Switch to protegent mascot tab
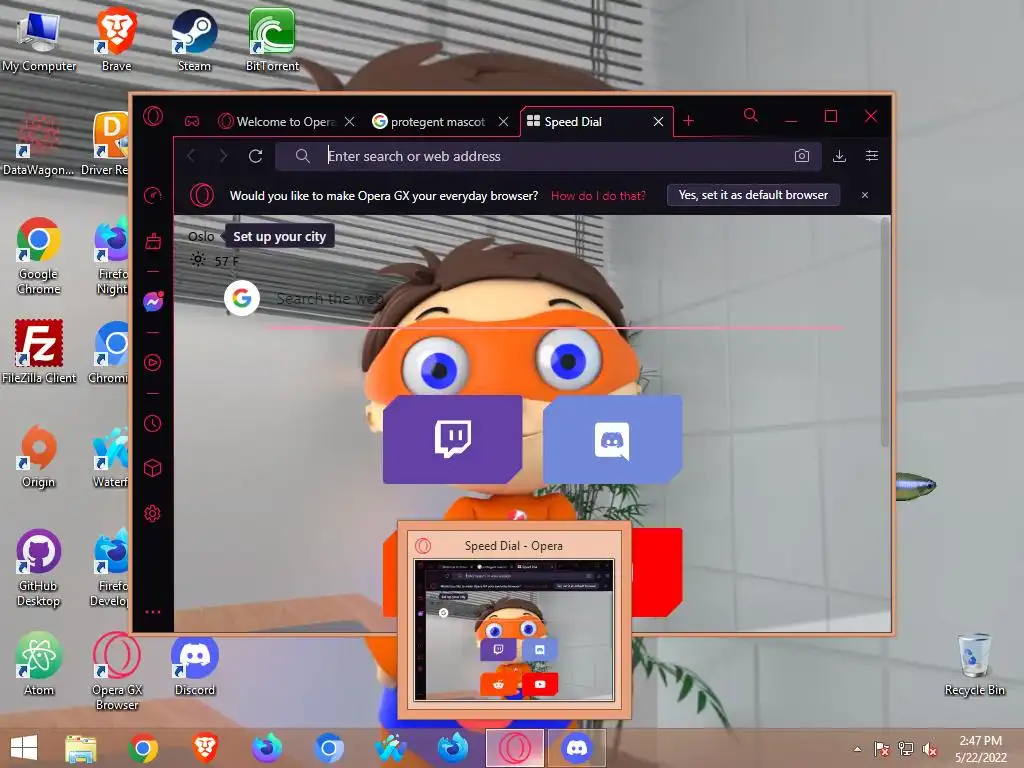This screenshot has height=768, width=1024. [438, 121]
